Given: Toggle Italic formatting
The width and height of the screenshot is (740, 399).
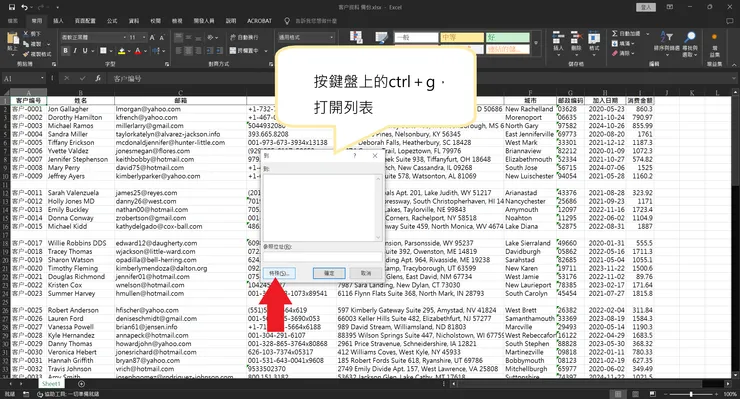Looking at the screenshot, I should pyautogui.click(x=75, y=51).
